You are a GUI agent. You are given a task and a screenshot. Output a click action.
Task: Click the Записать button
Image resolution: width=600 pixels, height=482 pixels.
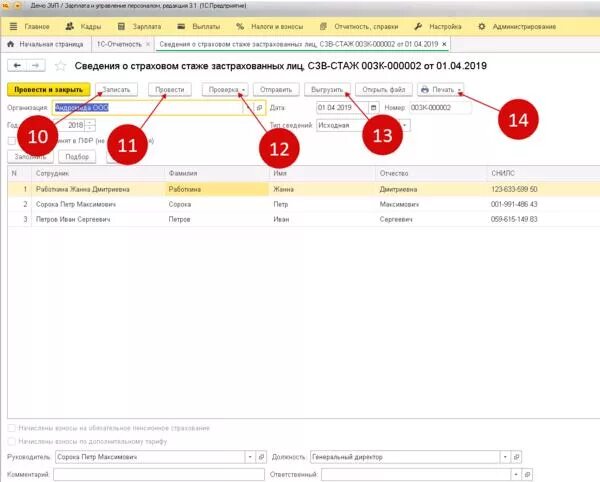click(116, 90)
